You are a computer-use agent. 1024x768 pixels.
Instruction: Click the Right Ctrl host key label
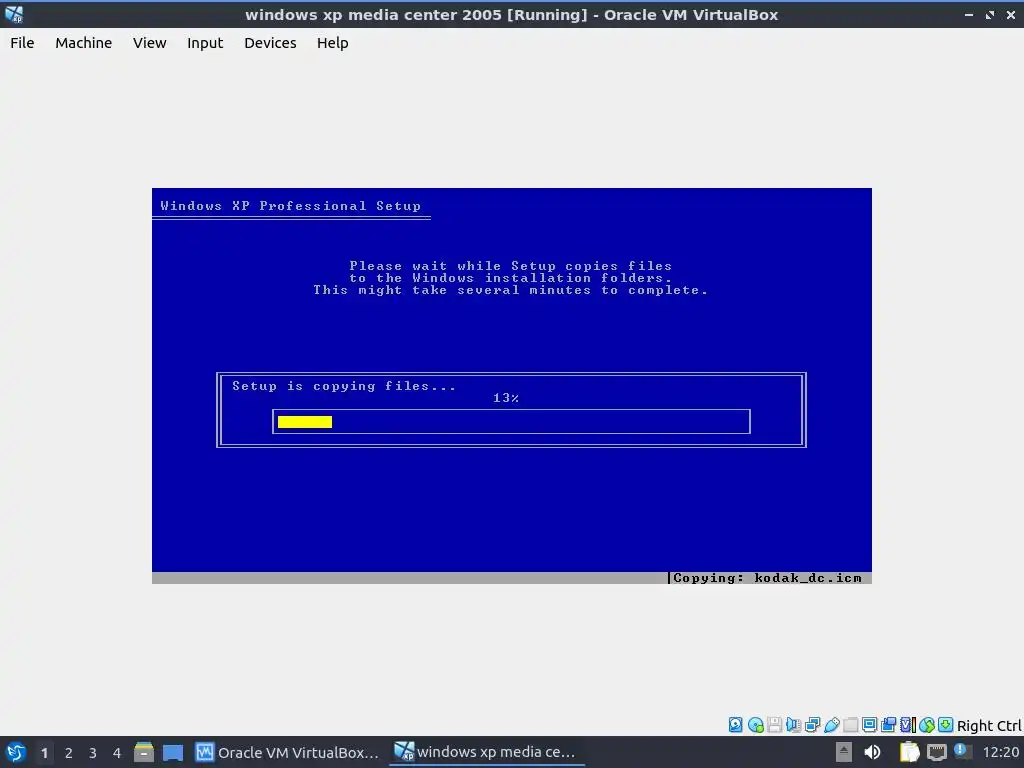click(x=989, y=726)
